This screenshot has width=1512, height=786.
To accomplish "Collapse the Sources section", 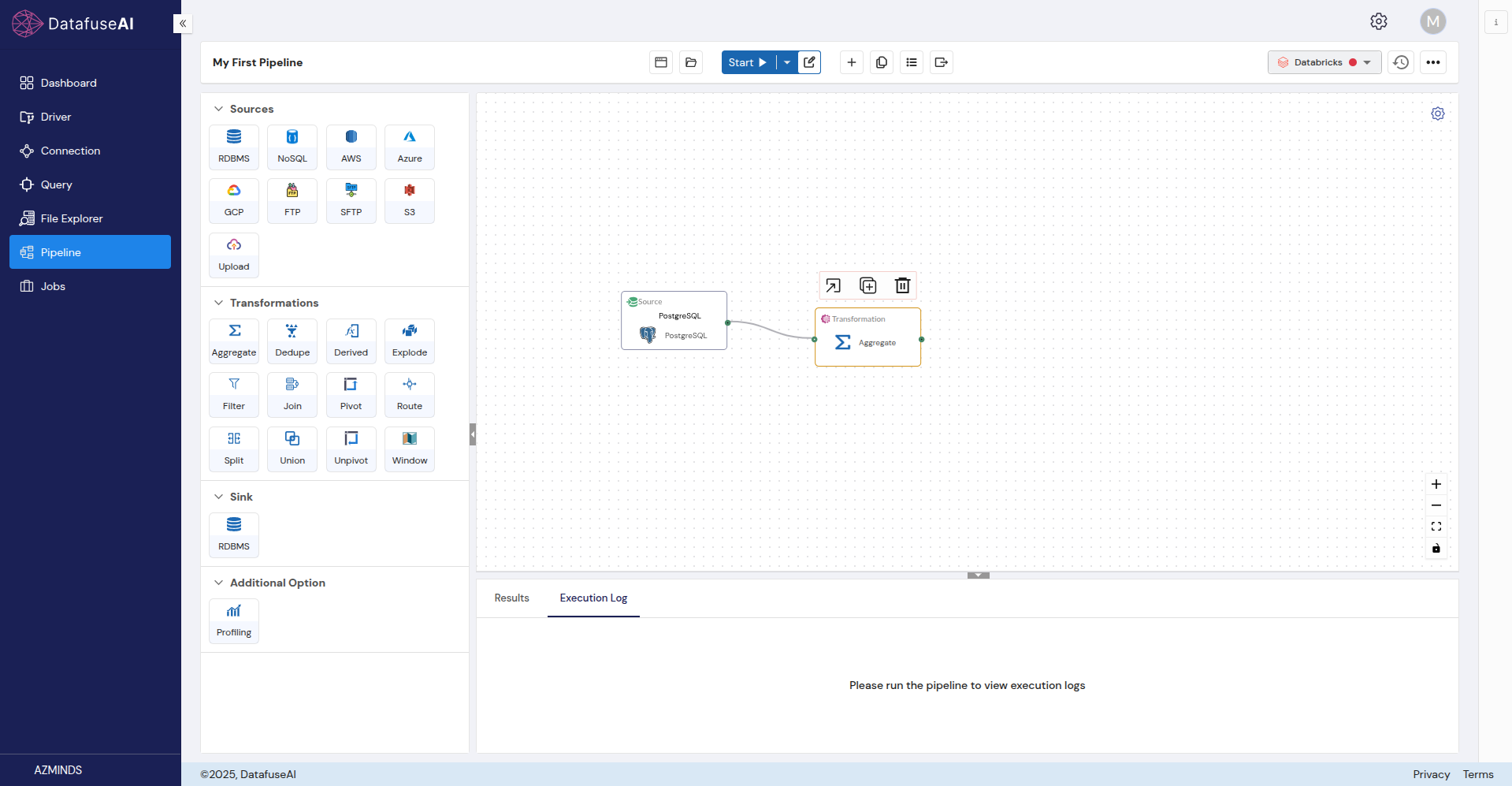I will click(219, 109).
